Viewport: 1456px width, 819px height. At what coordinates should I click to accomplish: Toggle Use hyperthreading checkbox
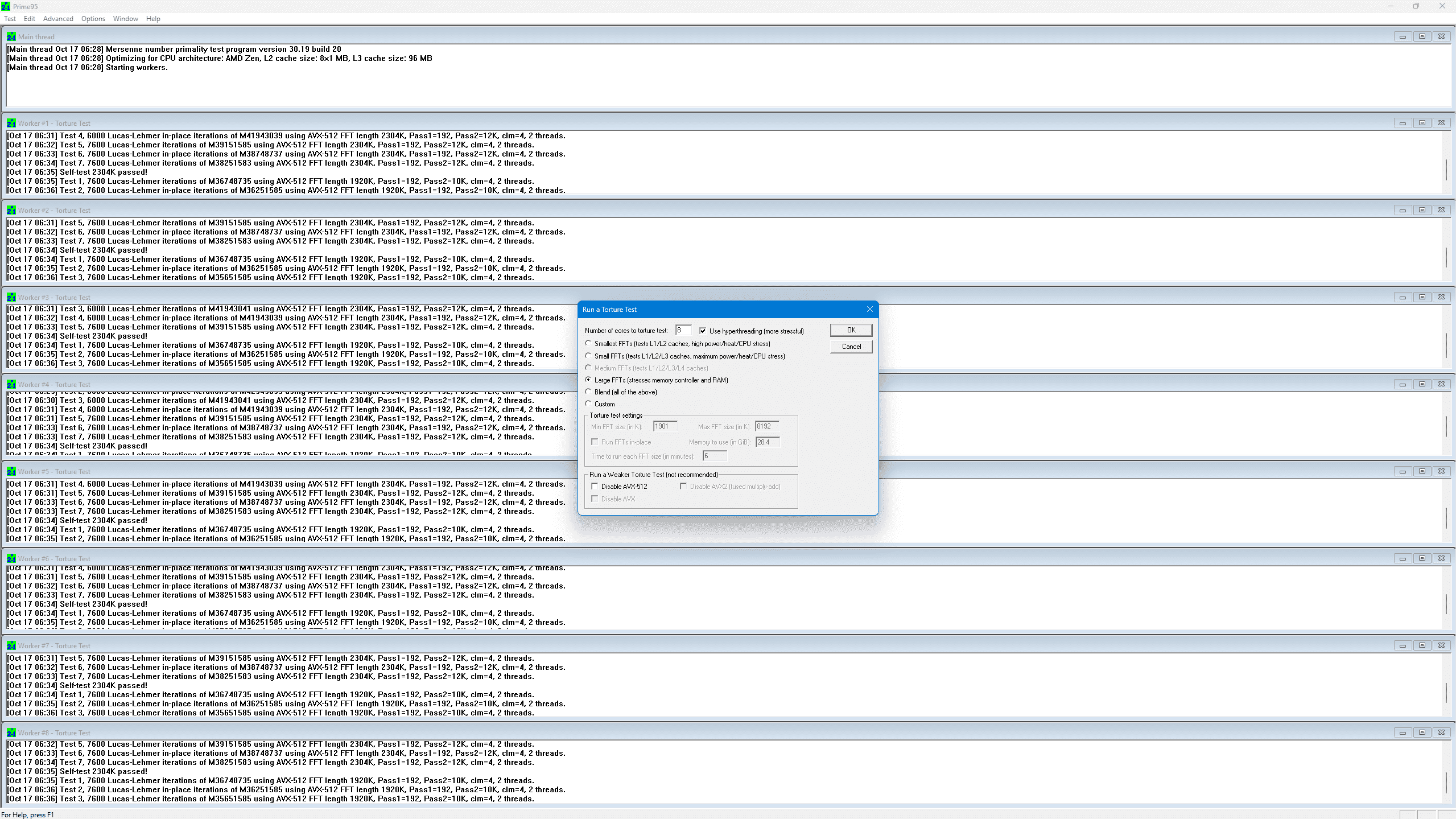click(703, 331)
